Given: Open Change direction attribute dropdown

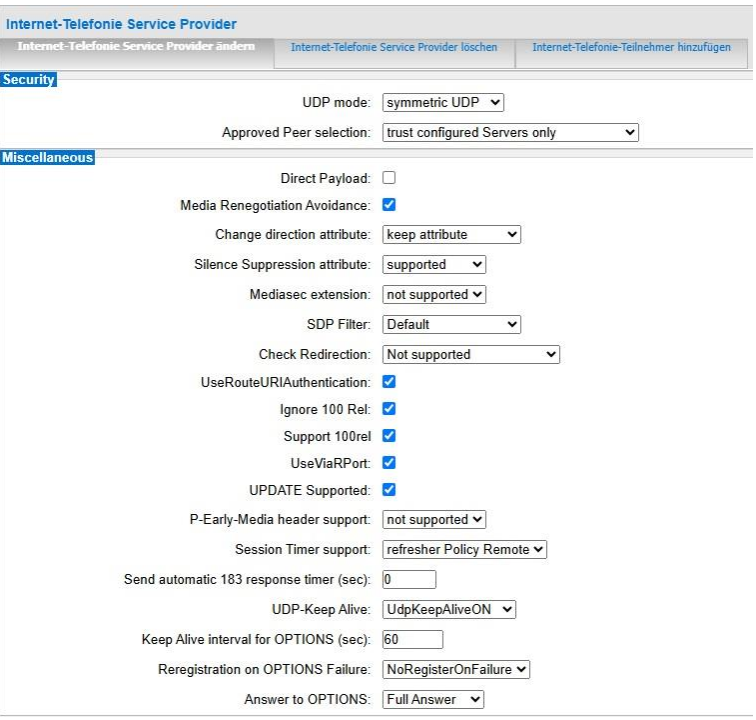Looking at the screenshot, I should click(x=452, y=235).
